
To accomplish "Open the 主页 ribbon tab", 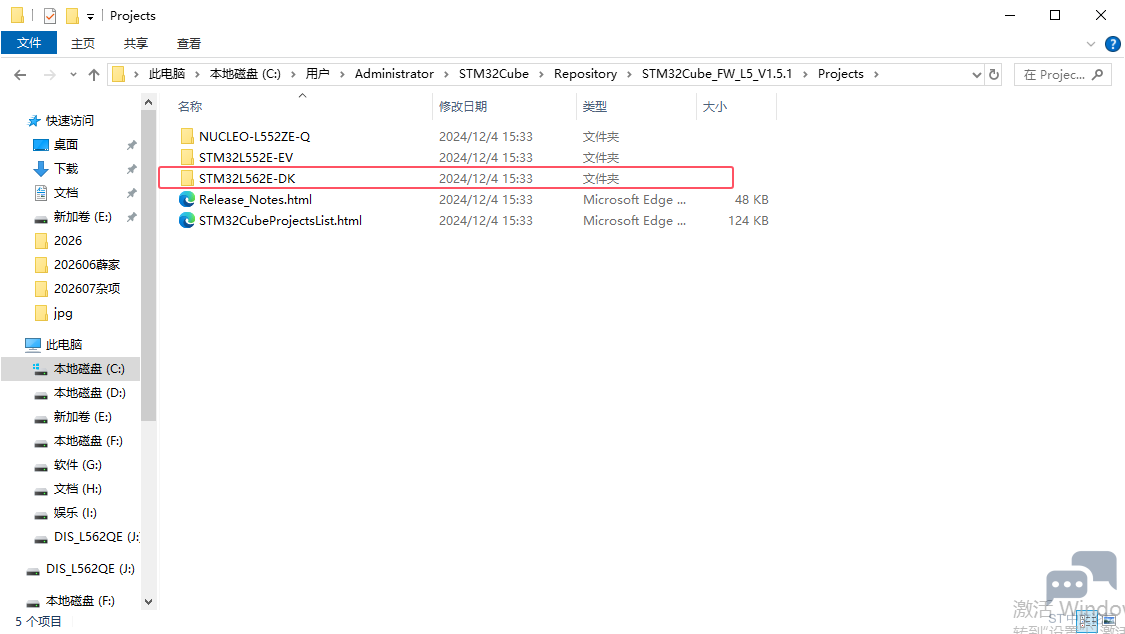I will click(x=83, y=43).
